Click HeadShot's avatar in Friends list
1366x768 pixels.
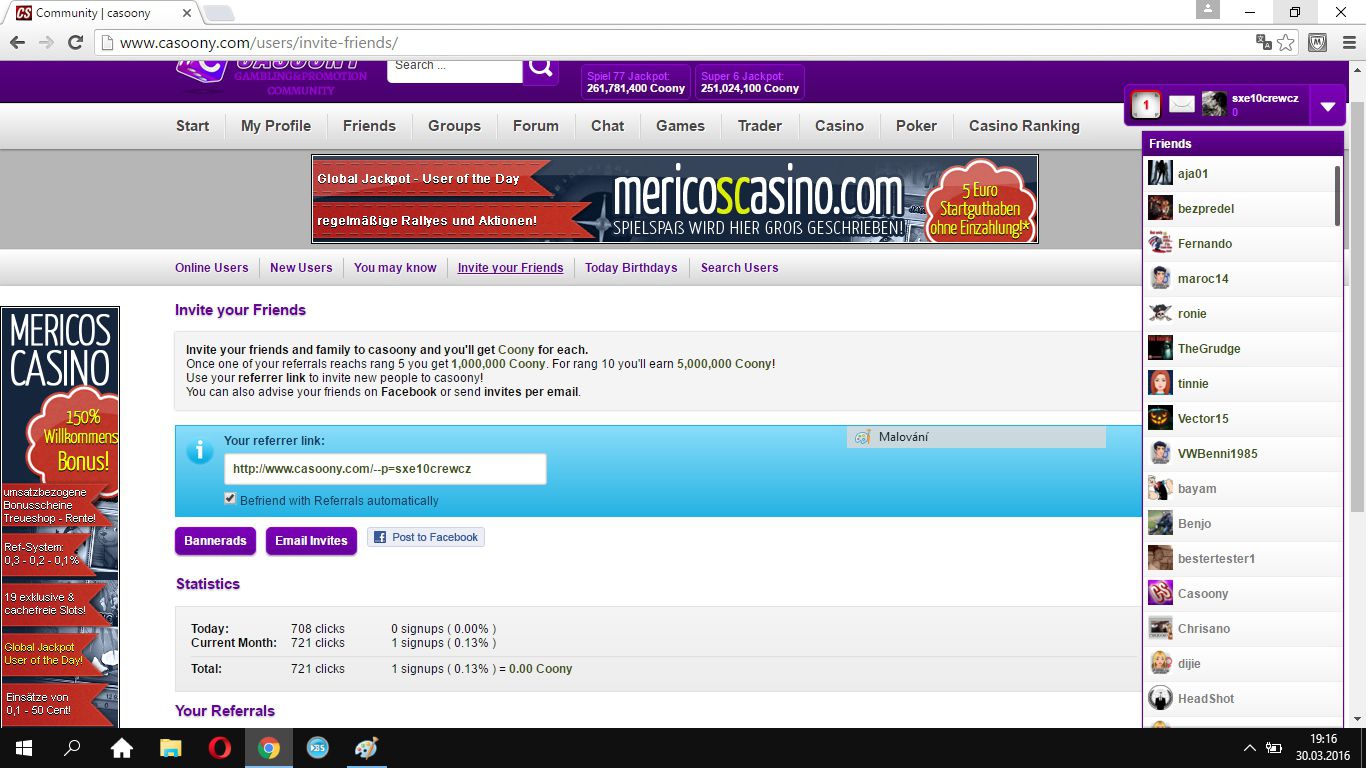coord(1160,698)
